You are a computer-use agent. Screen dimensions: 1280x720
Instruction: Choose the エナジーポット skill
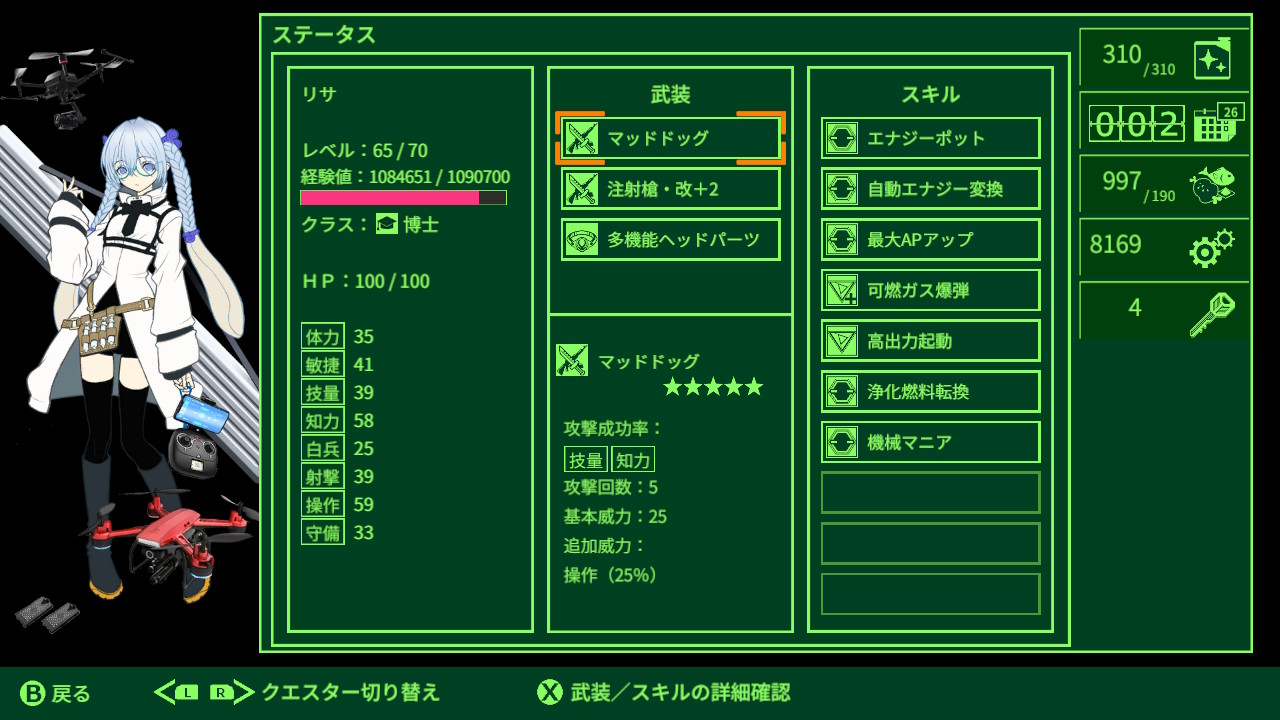[x=931, y=138]
